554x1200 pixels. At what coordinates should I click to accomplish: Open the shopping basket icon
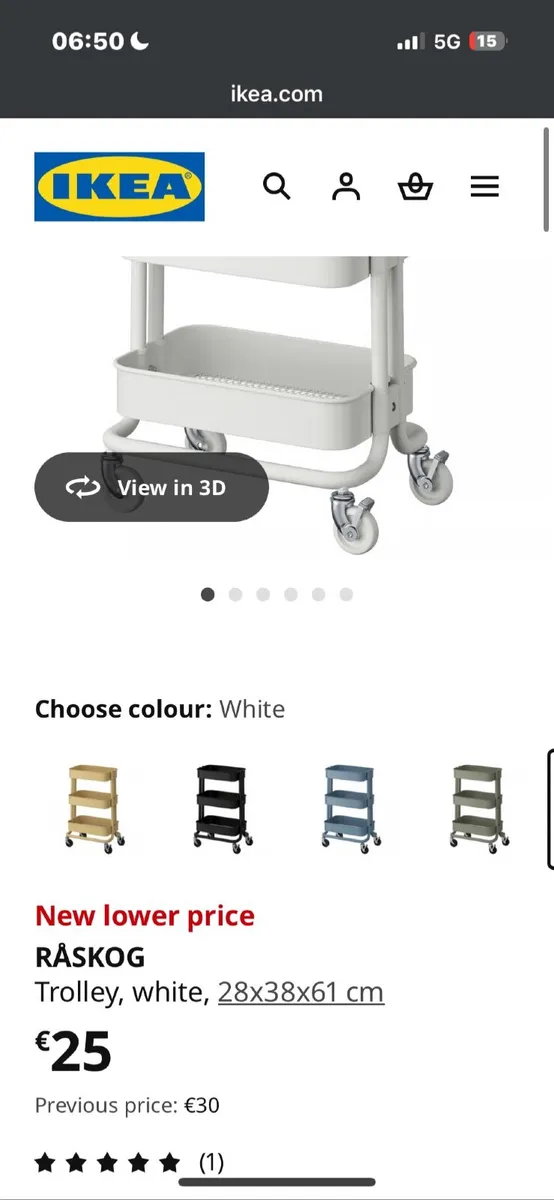415,187
